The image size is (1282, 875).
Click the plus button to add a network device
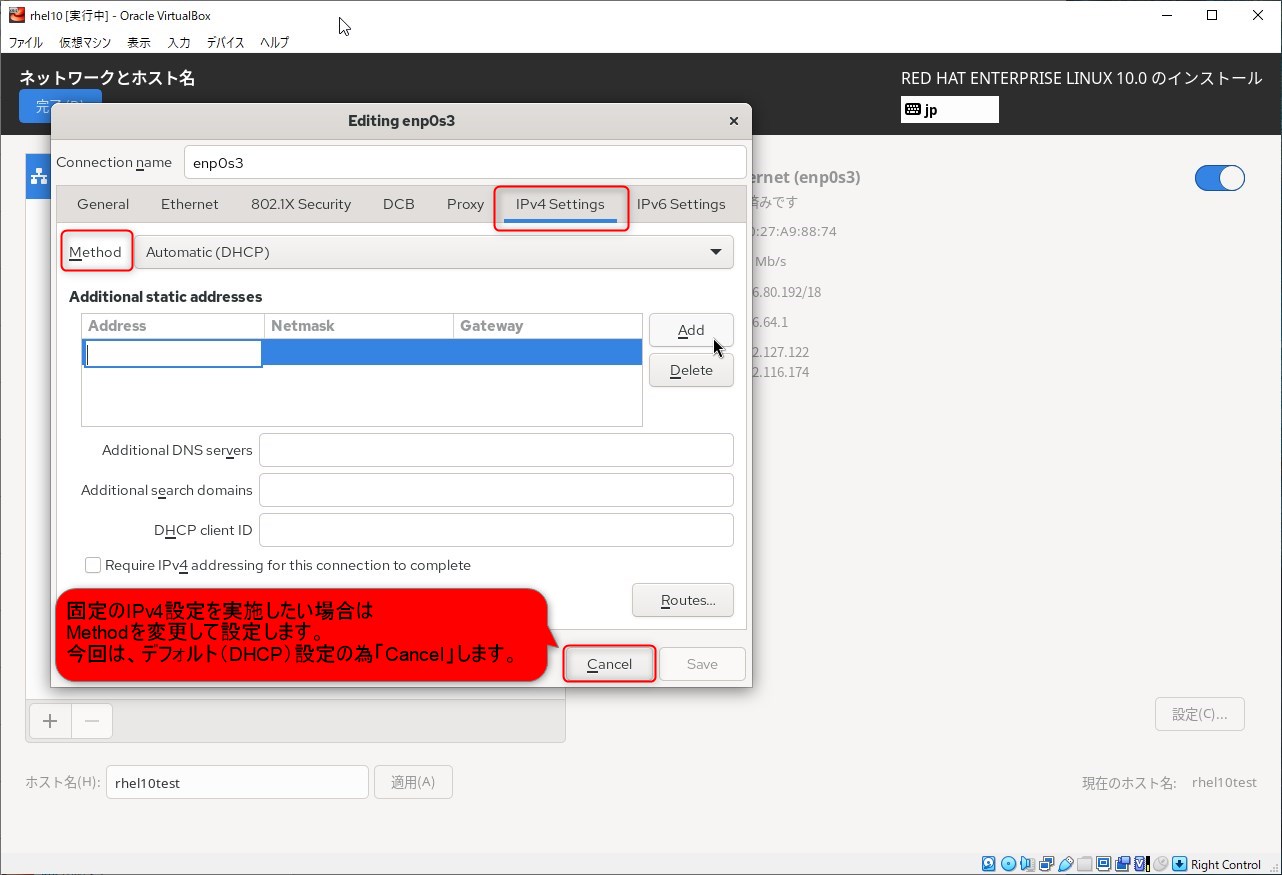click(x=50, y=720)
